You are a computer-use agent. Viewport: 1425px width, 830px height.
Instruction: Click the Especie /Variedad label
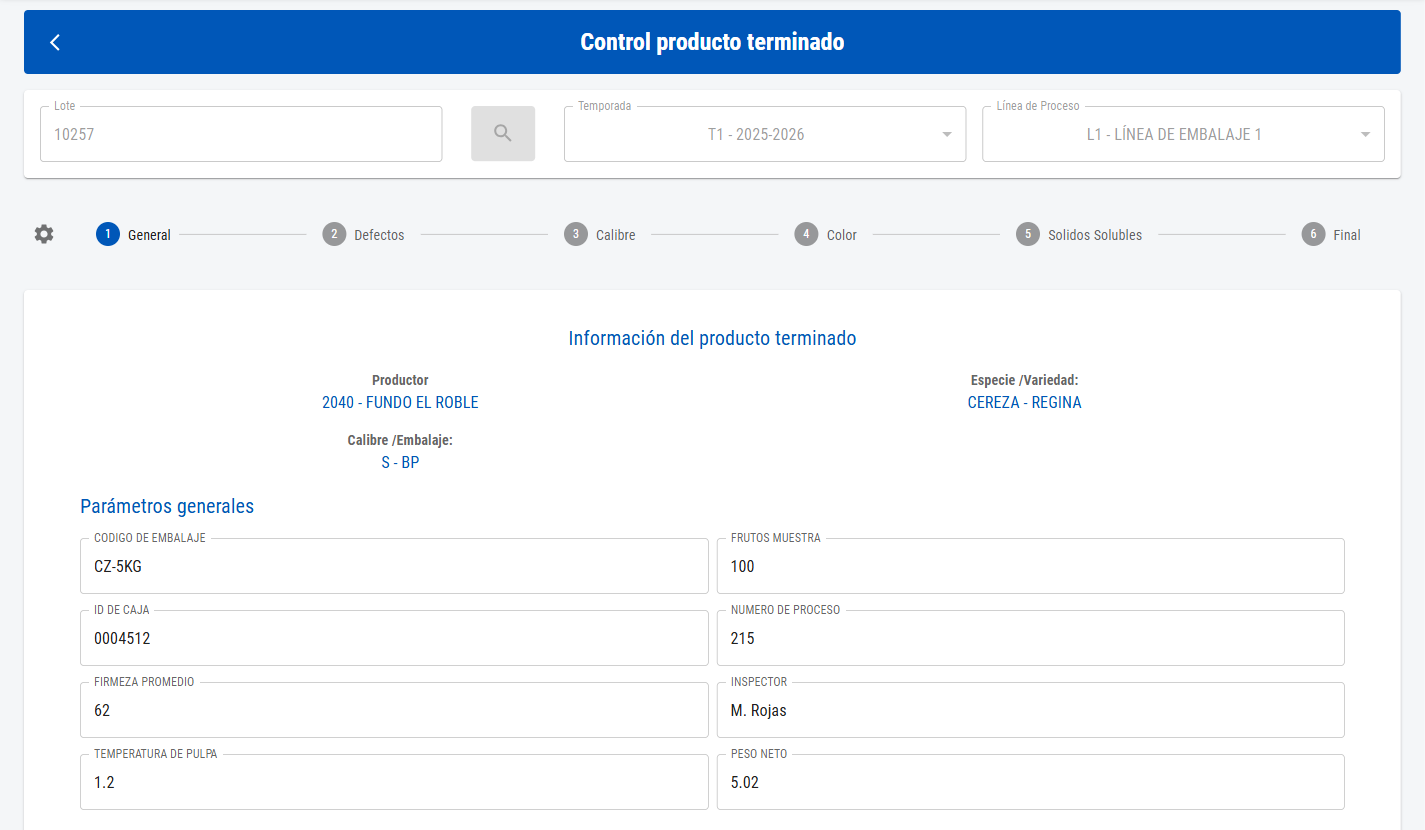pos(1025,380)
